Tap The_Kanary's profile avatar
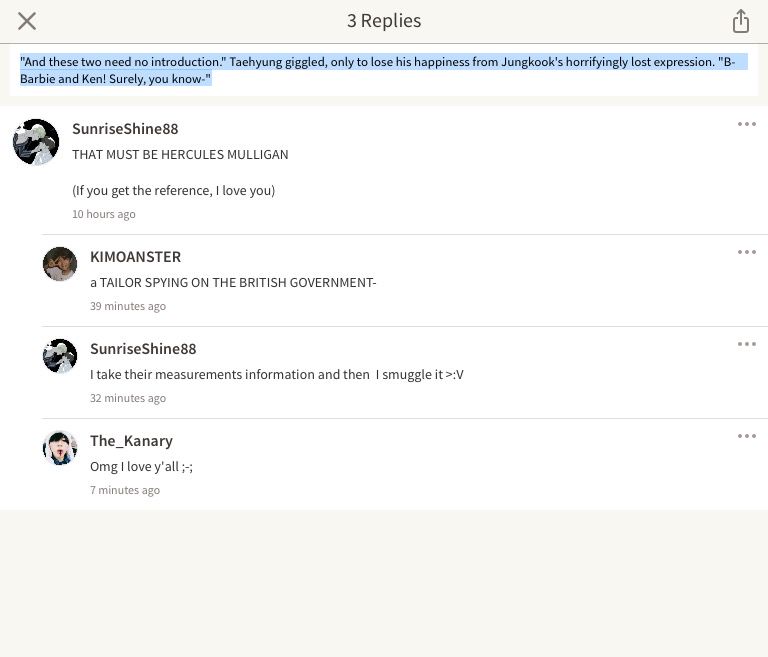The width and height of the screenshot is (768, 657). pyautogui.click(x=60, y=448)
